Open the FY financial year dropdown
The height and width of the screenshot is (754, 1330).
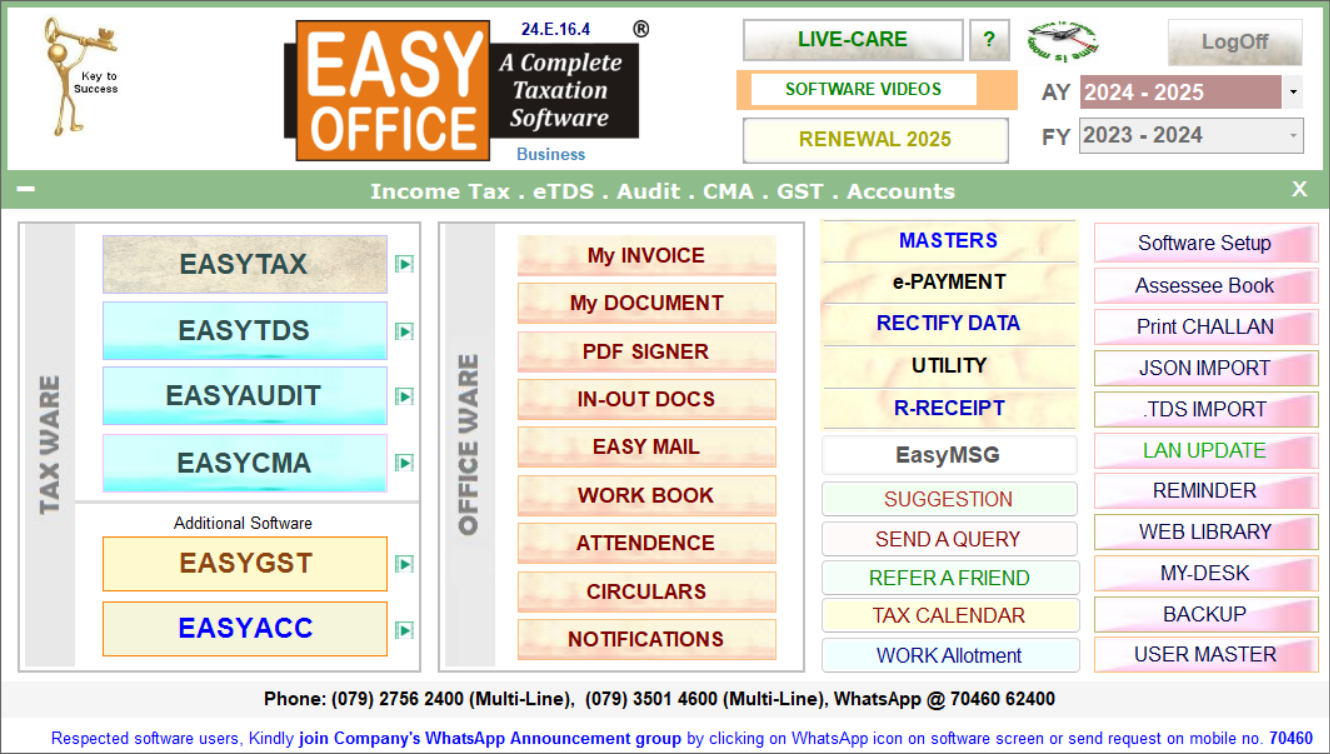pyautogui.click(x=1293, y=136)
